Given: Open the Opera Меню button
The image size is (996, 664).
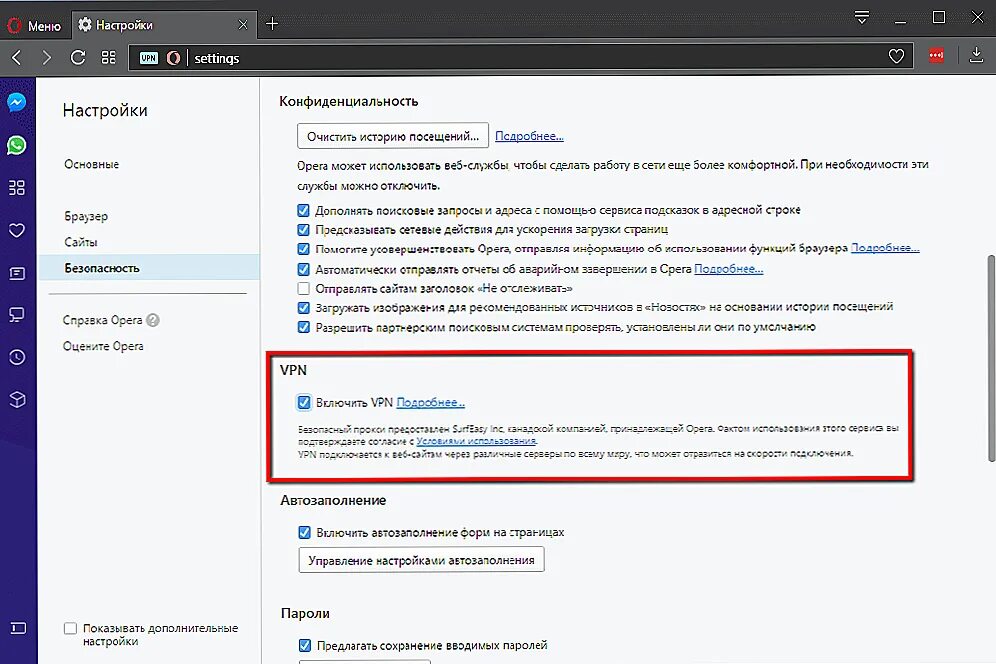Looking at the screenshot, I should tap(34, 25).
